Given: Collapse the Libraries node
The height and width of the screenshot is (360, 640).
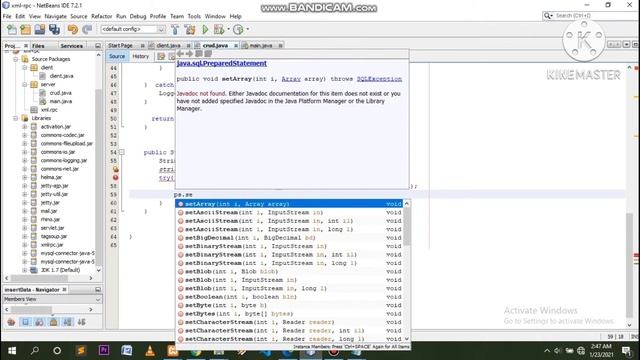Looking at the screenshot, I should (16, 118).
